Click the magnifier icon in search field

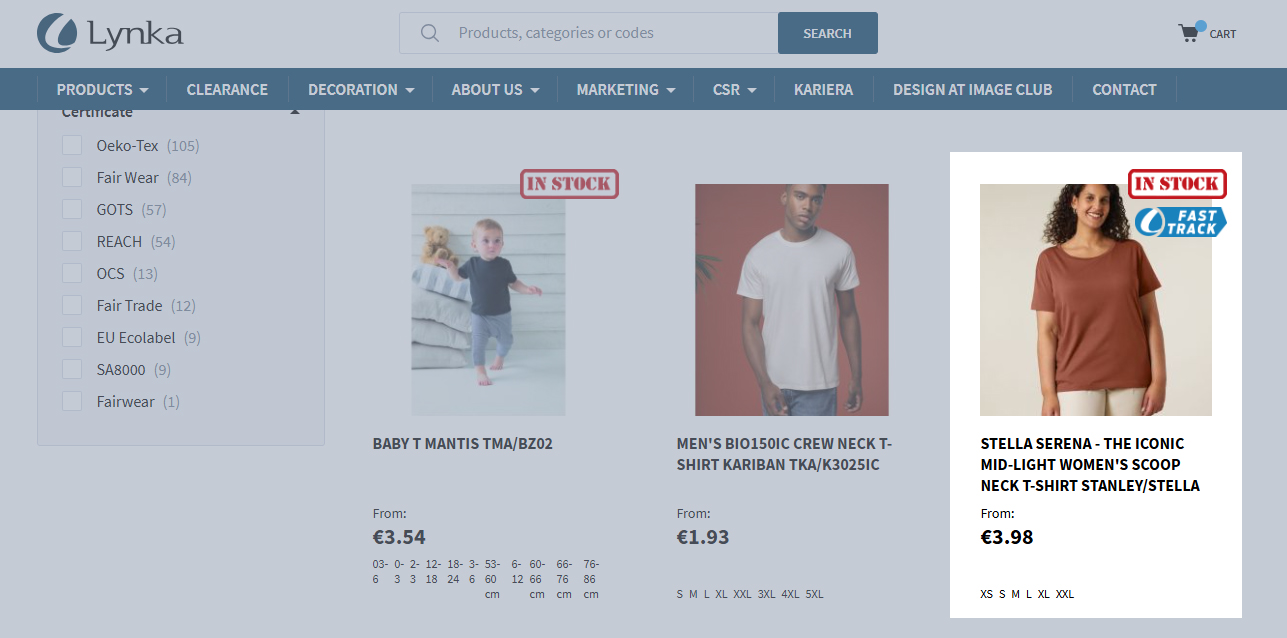tap(430, 33)
